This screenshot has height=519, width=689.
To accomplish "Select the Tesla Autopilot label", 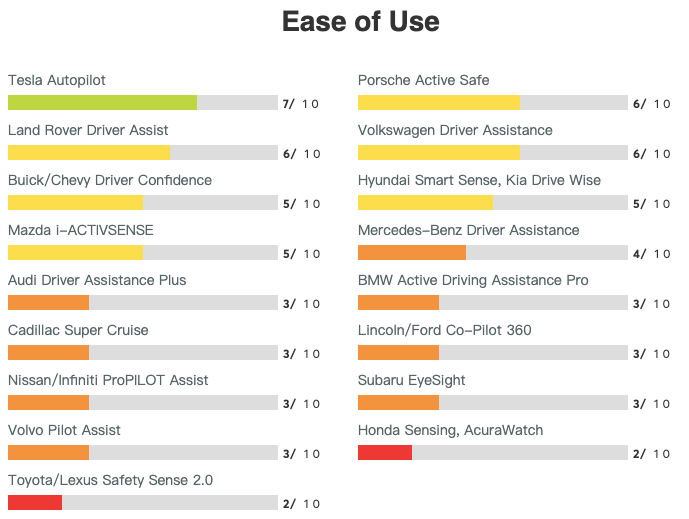I will (57, 80).
